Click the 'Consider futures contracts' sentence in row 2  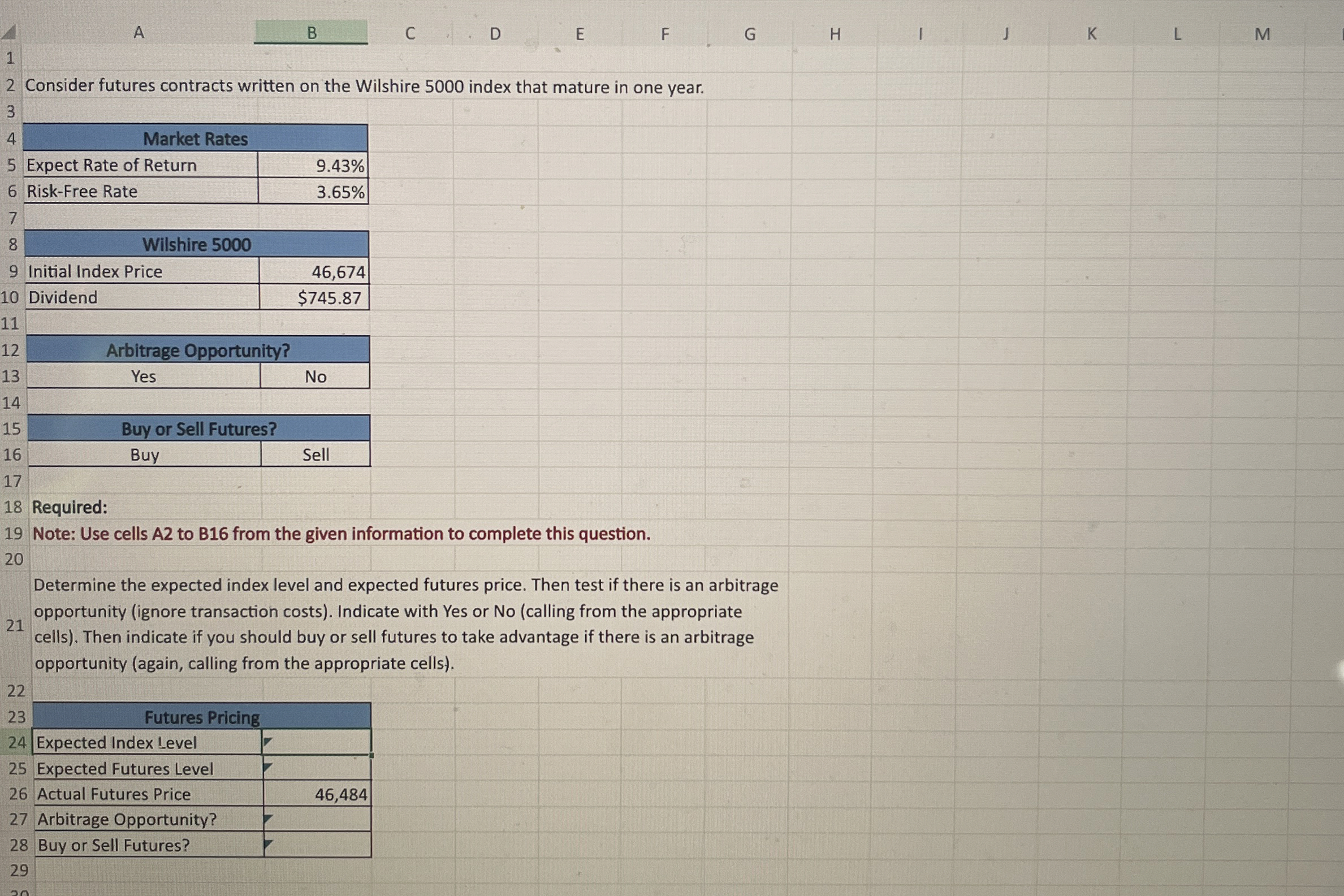365,86
